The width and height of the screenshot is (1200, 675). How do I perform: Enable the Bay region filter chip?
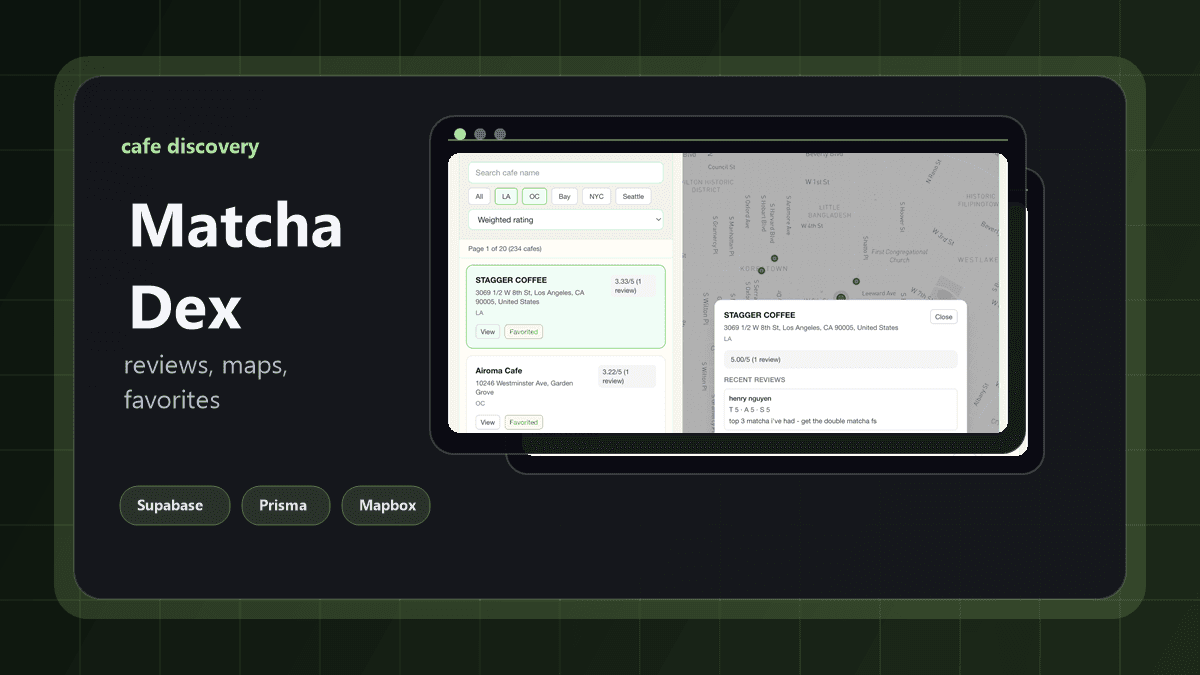(565, 197)
